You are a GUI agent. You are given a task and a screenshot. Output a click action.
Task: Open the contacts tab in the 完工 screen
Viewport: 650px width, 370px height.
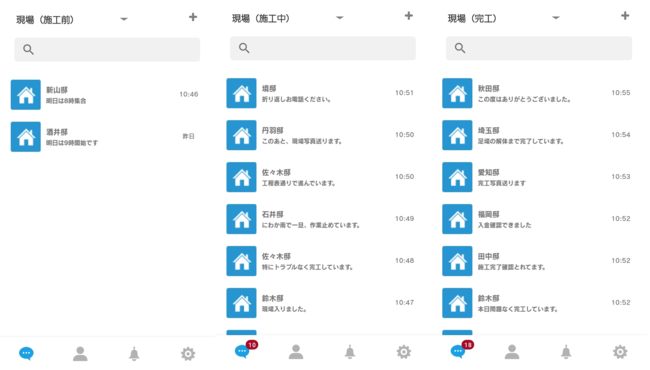point(512,352)
